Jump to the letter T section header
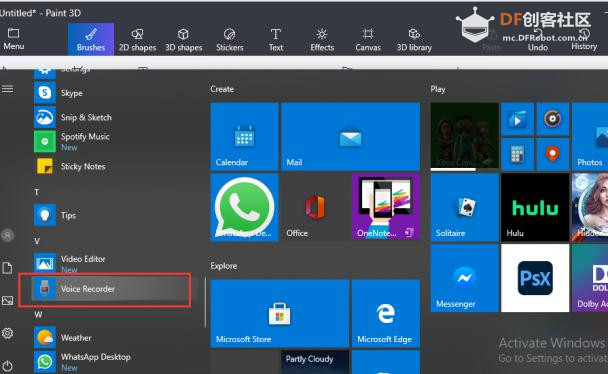608x374 pixels. pos(37,192)
